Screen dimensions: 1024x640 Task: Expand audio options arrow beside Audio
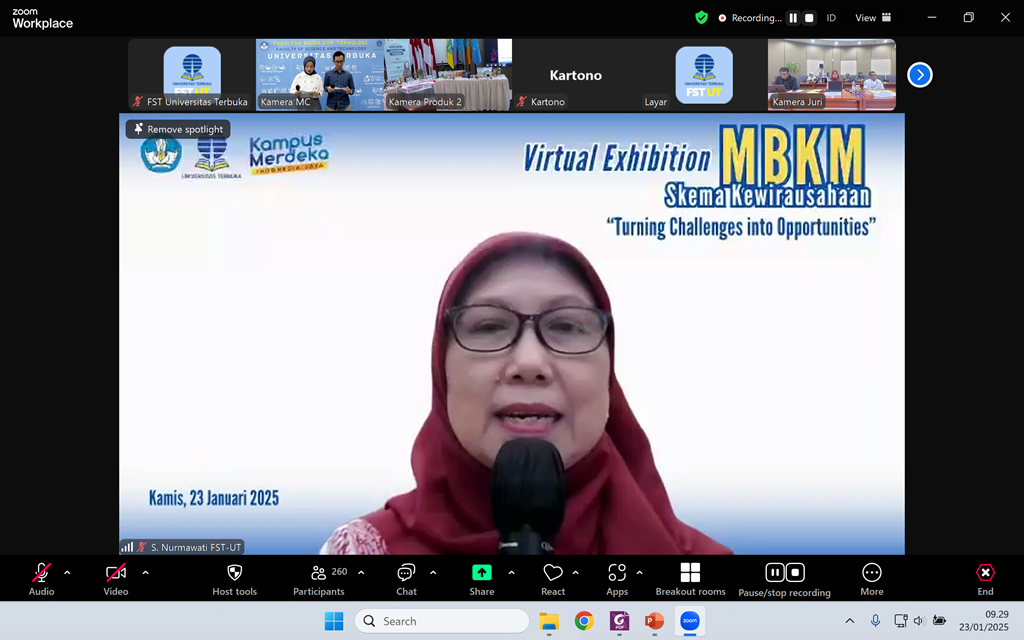[67, 573]
